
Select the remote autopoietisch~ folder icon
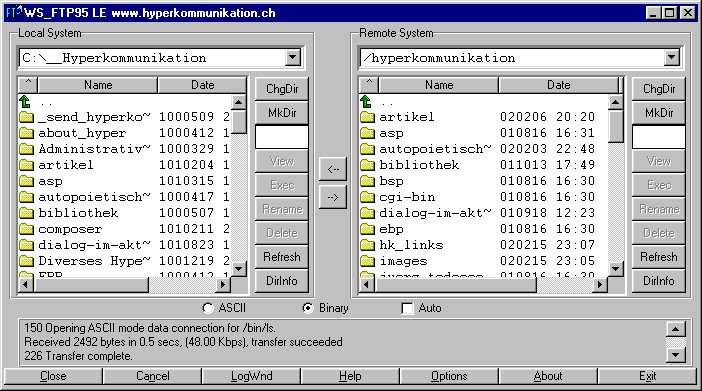coord(368,149)
